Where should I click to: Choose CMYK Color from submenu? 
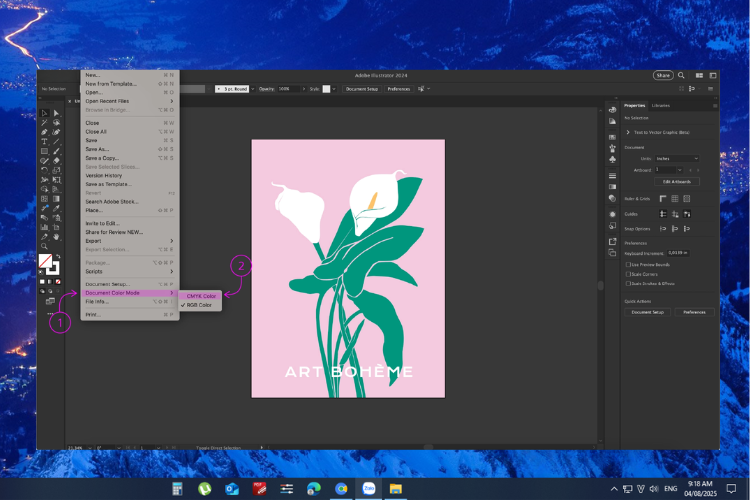coord(200,296)
